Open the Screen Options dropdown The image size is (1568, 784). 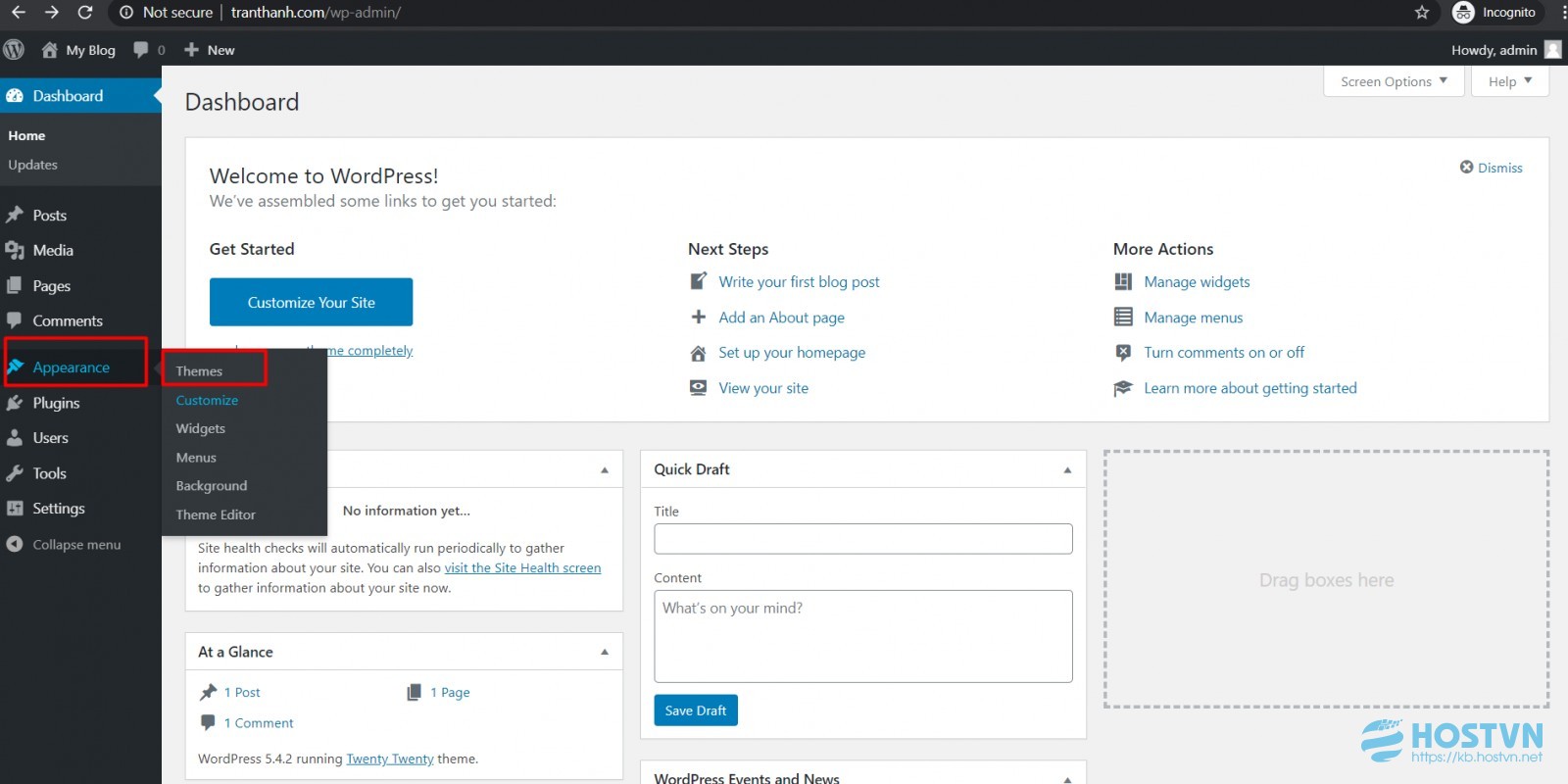point(1394,81)
